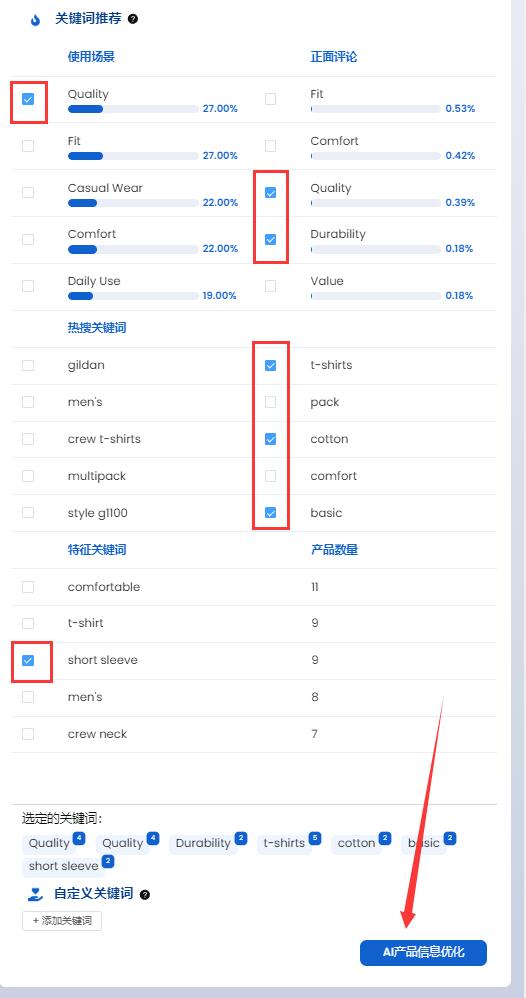Screen dimensions: 526x998
Task: Click the short sleeve selected keyword tag
Action: (64, 866)
